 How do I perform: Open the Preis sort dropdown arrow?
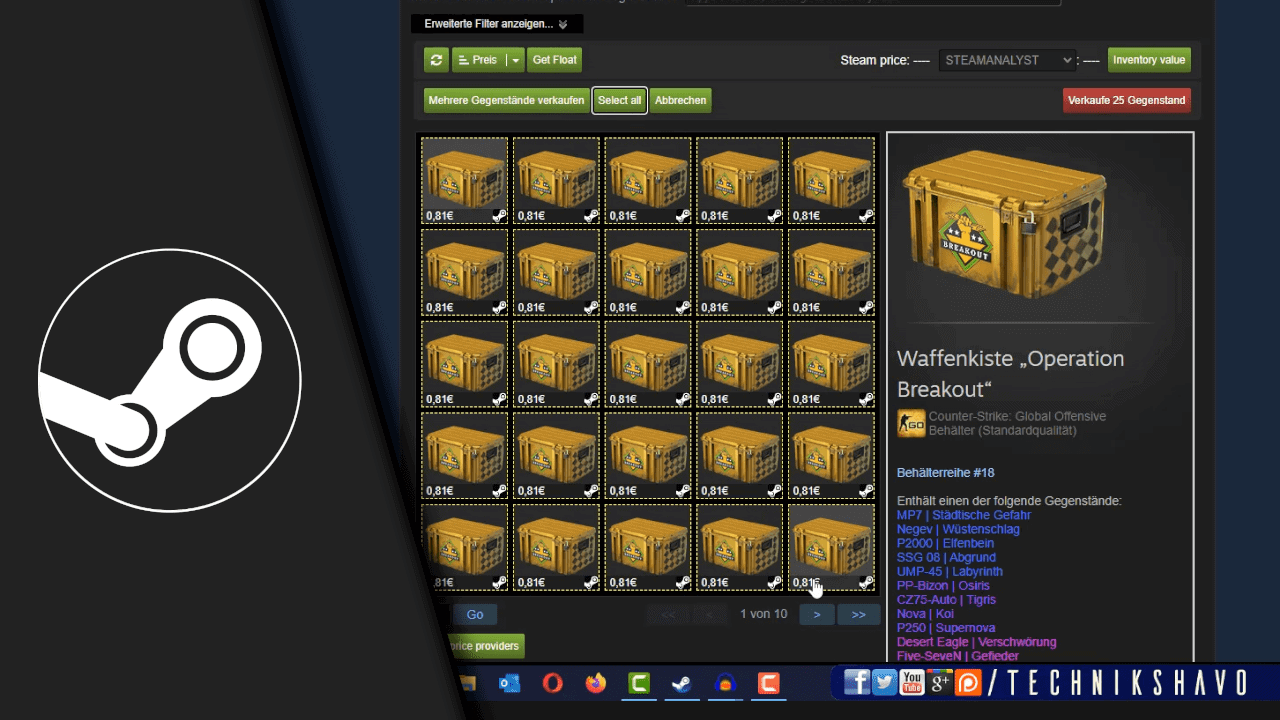515,60
